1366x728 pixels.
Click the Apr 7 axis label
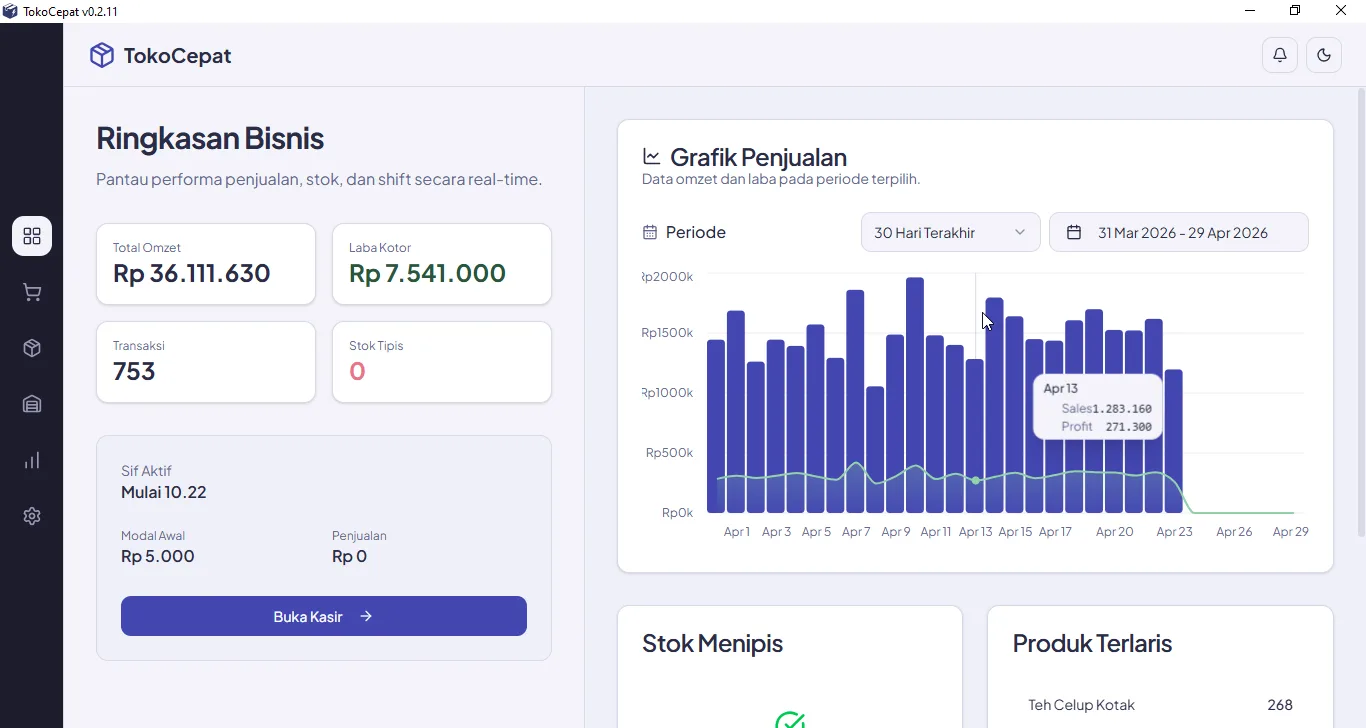click(x=856, y=532)
